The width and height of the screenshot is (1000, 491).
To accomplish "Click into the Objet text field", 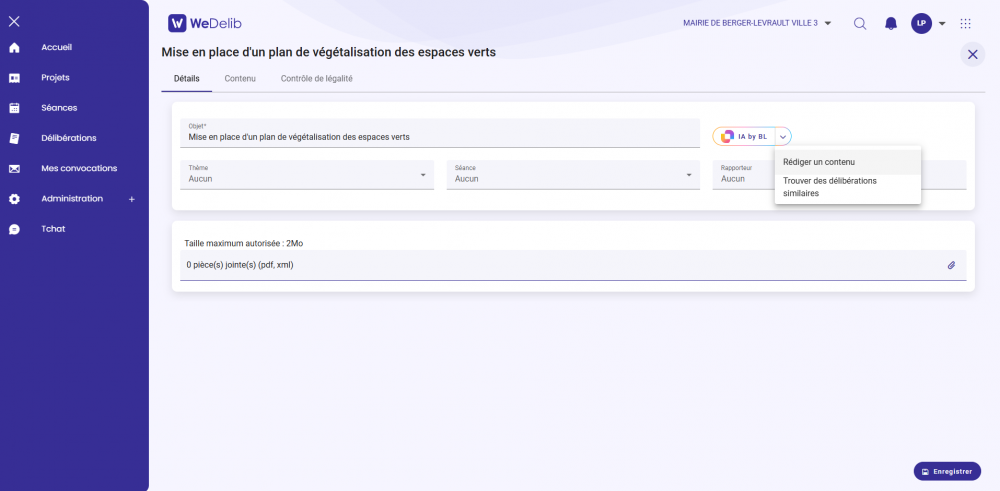I will point(440,137).
